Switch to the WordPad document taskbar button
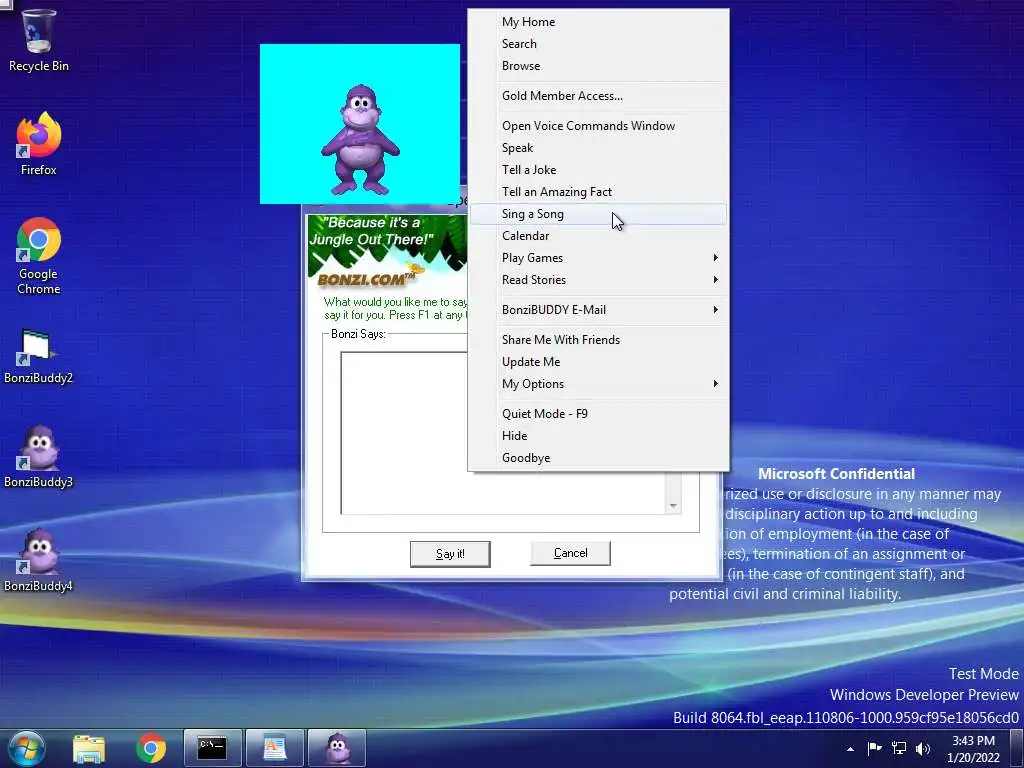 (274, 748)
